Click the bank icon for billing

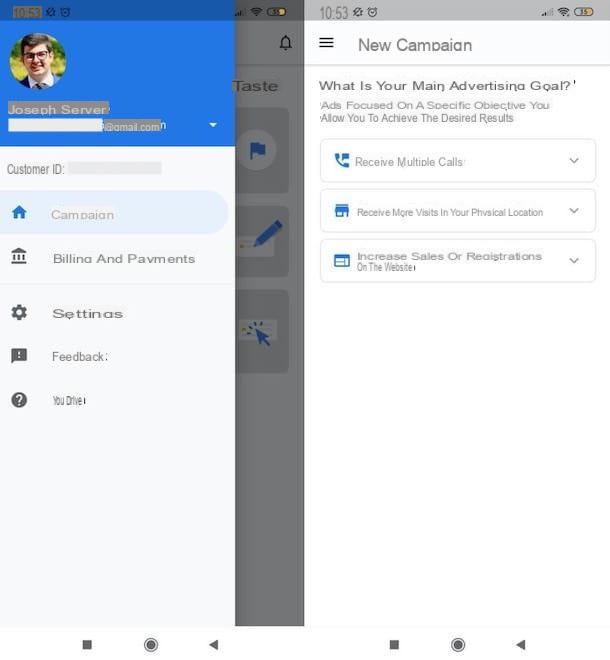(19, 256)
